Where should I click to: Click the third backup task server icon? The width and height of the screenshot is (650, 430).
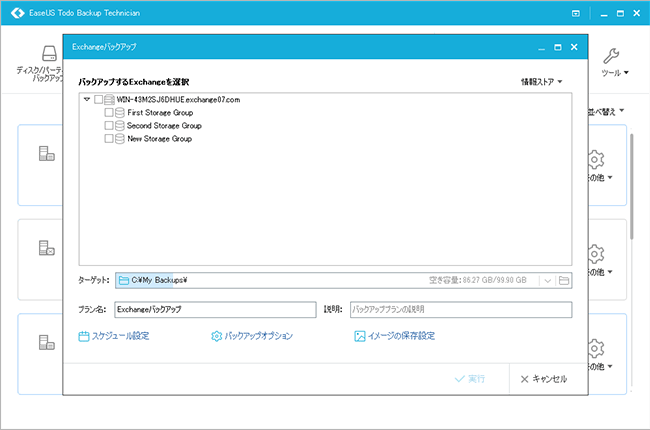46,342
